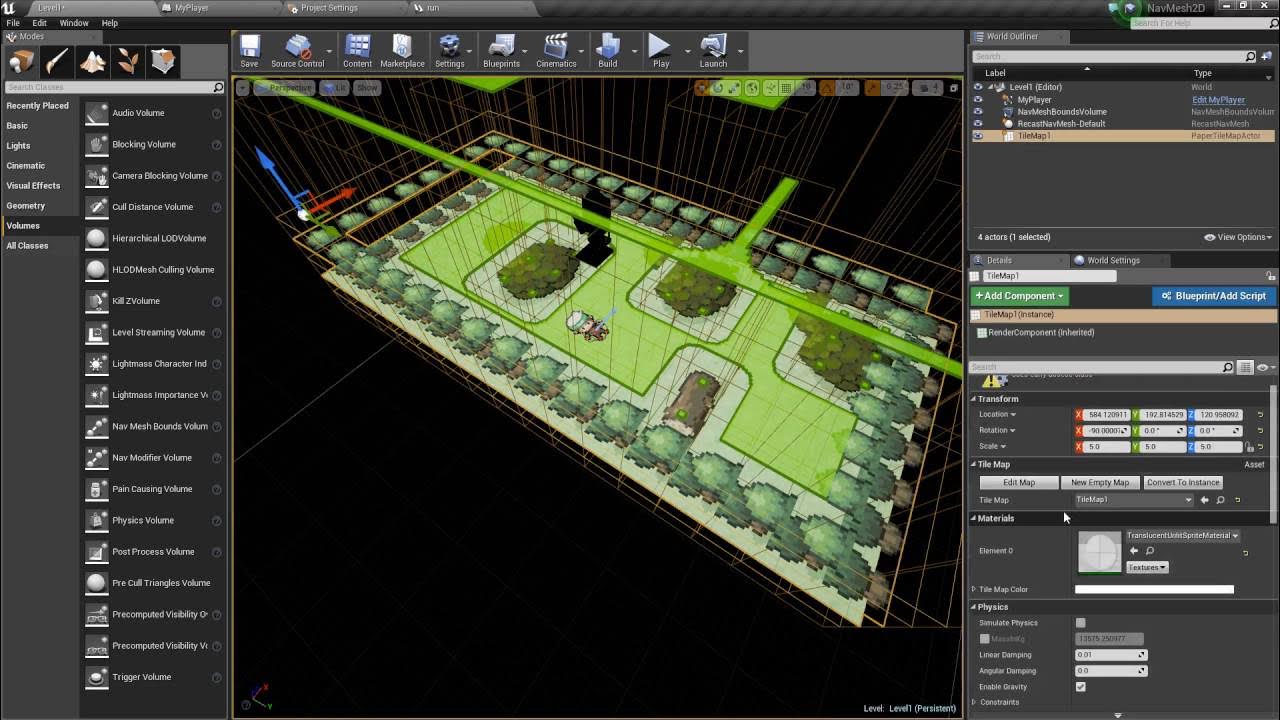Open the TranslucentUnlitSpriteMaterial dropdown
The height and width of the screenshot is (720, 1280).
[1182, 536]
